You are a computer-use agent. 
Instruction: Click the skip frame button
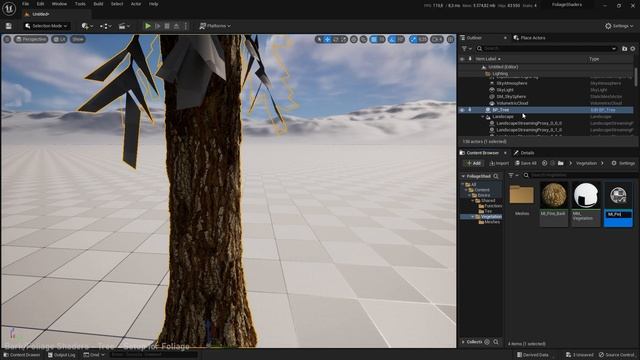158,26
